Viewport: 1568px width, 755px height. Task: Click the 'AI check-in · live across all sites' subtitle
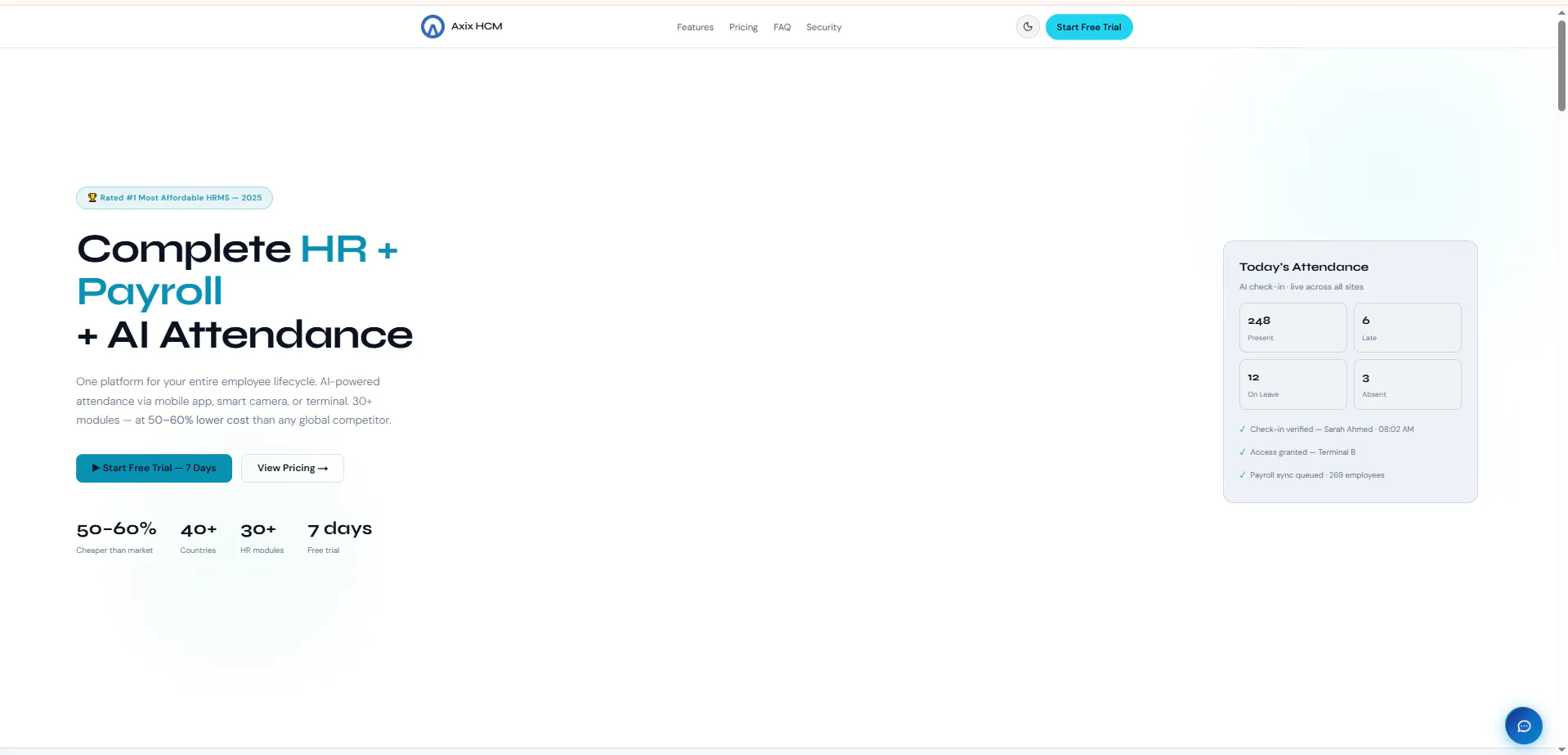1301,287
